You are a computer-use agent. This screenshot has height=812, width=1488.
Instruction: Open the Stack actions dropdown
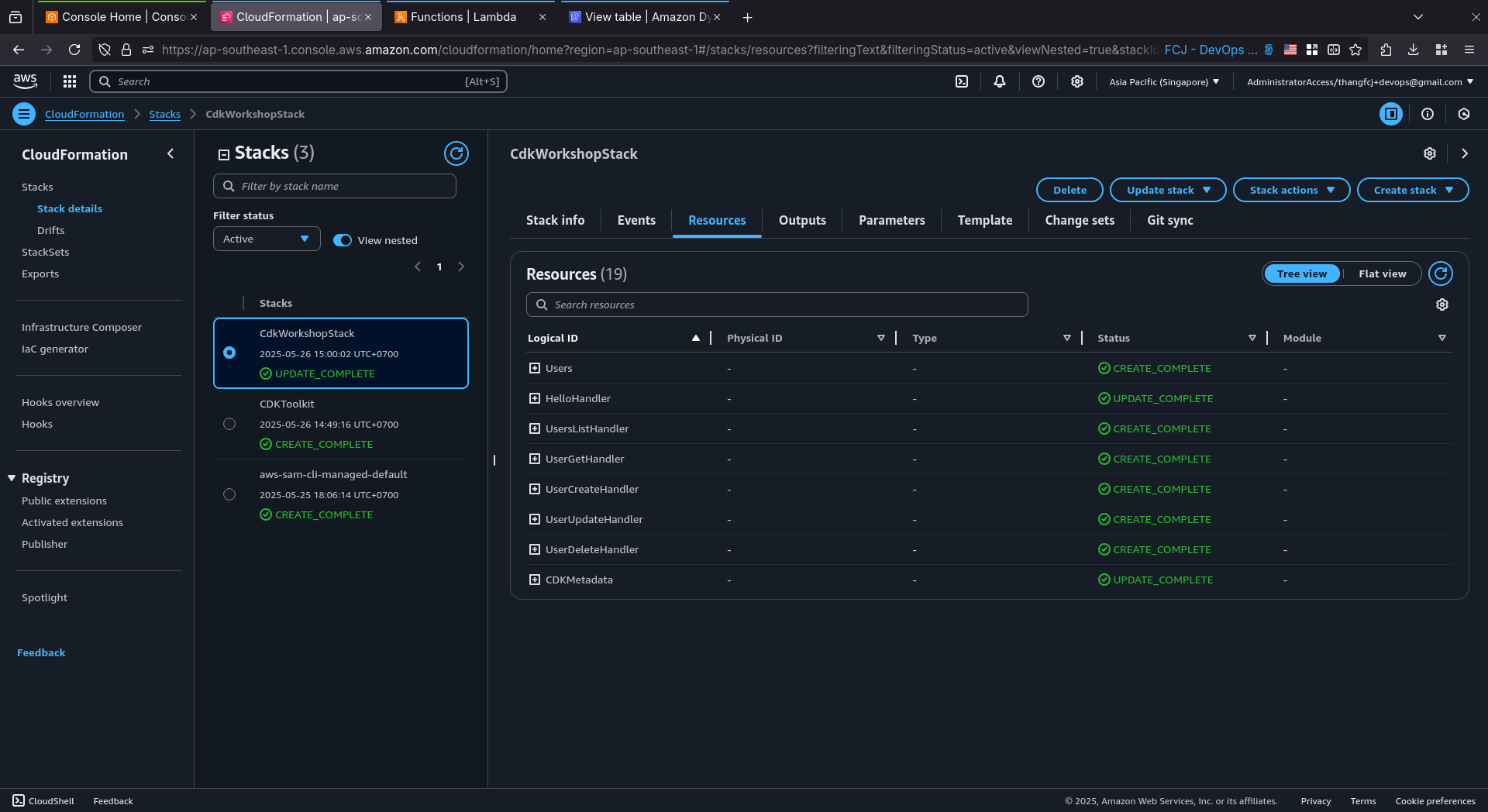[1291, 190]
